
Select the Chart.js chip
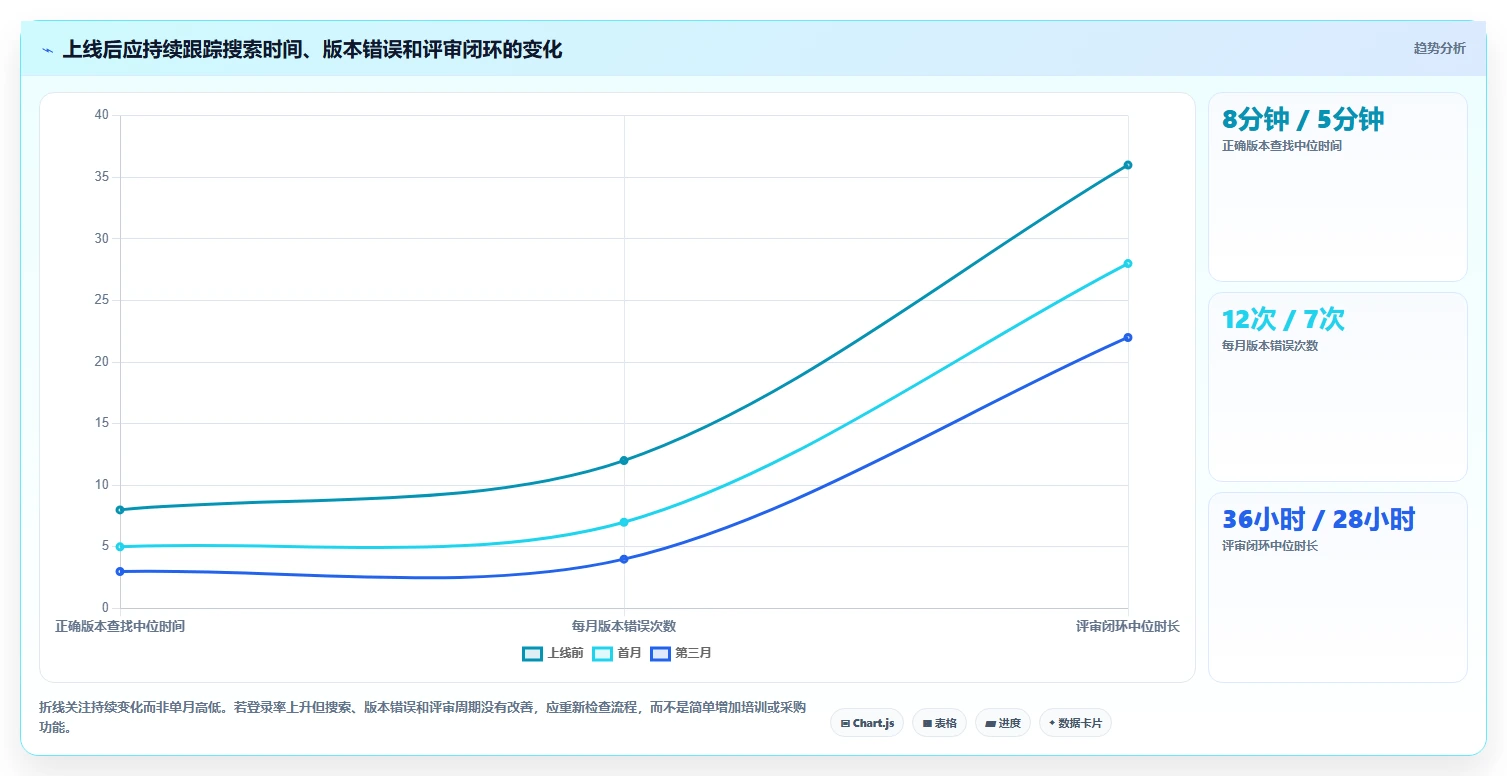pos(867,723)
